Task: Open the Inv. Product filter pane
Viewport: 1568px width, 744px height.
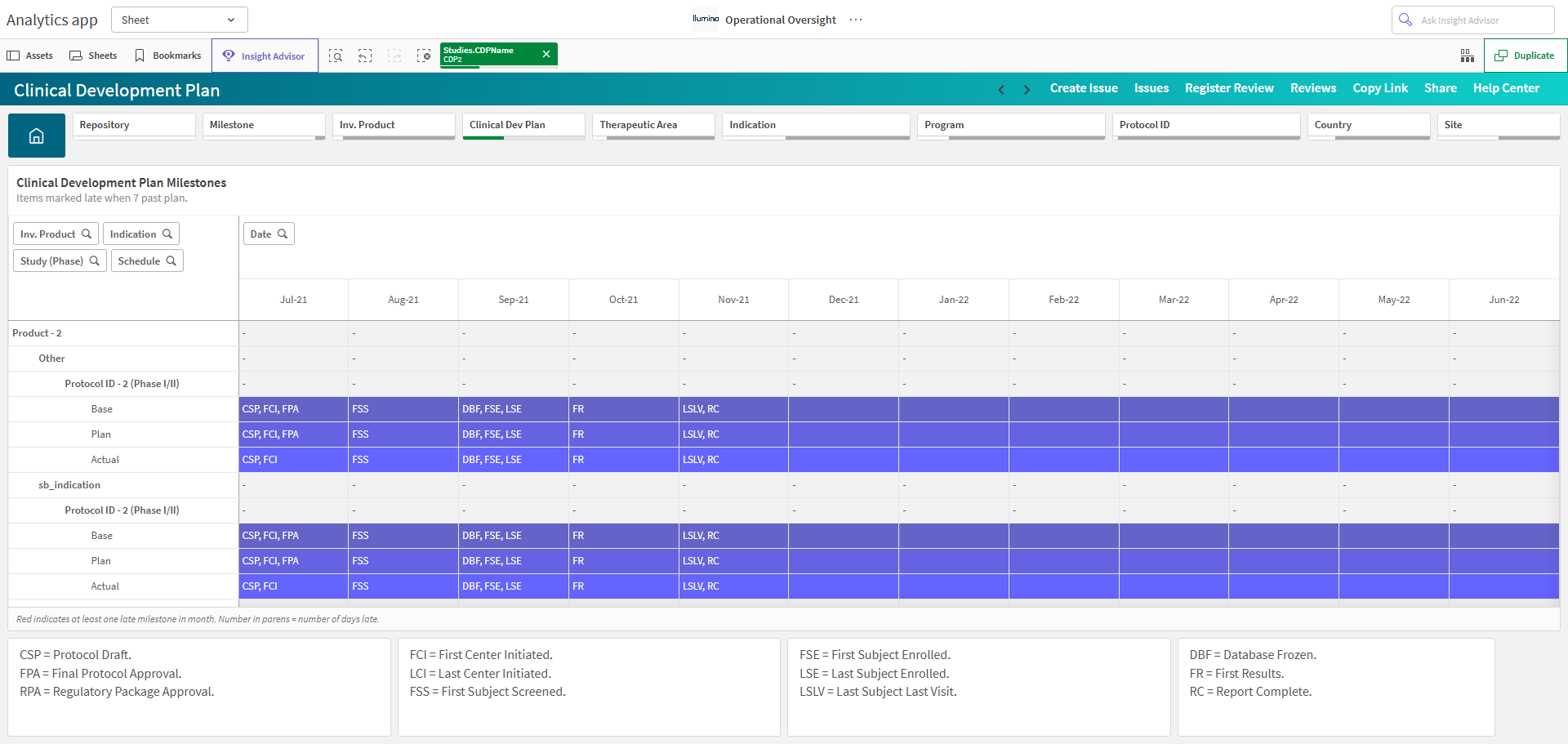Action: [x=394, y=126]
